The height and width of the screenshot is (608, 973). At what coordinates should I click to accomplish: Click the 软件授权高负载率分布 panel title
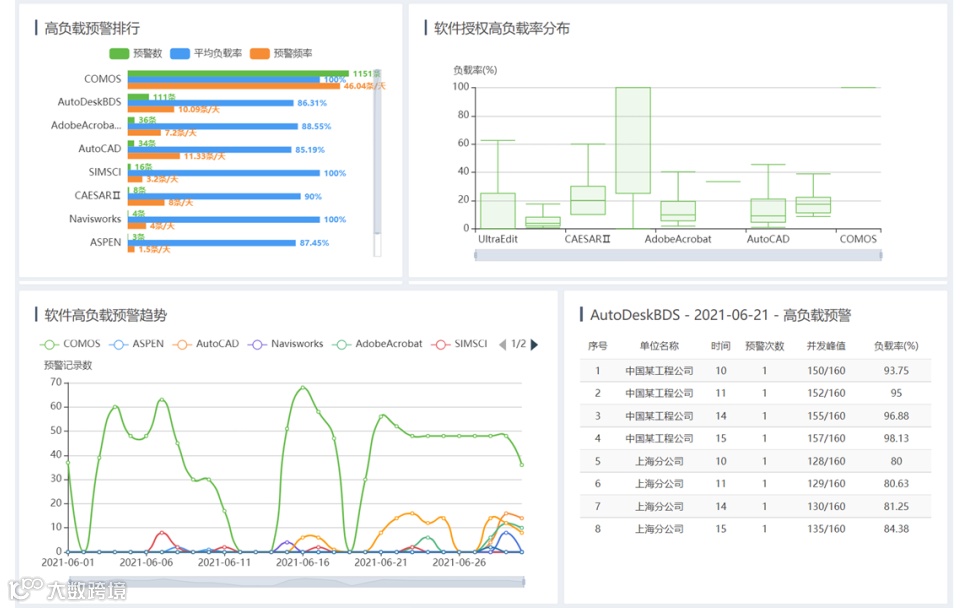(501, 28)
